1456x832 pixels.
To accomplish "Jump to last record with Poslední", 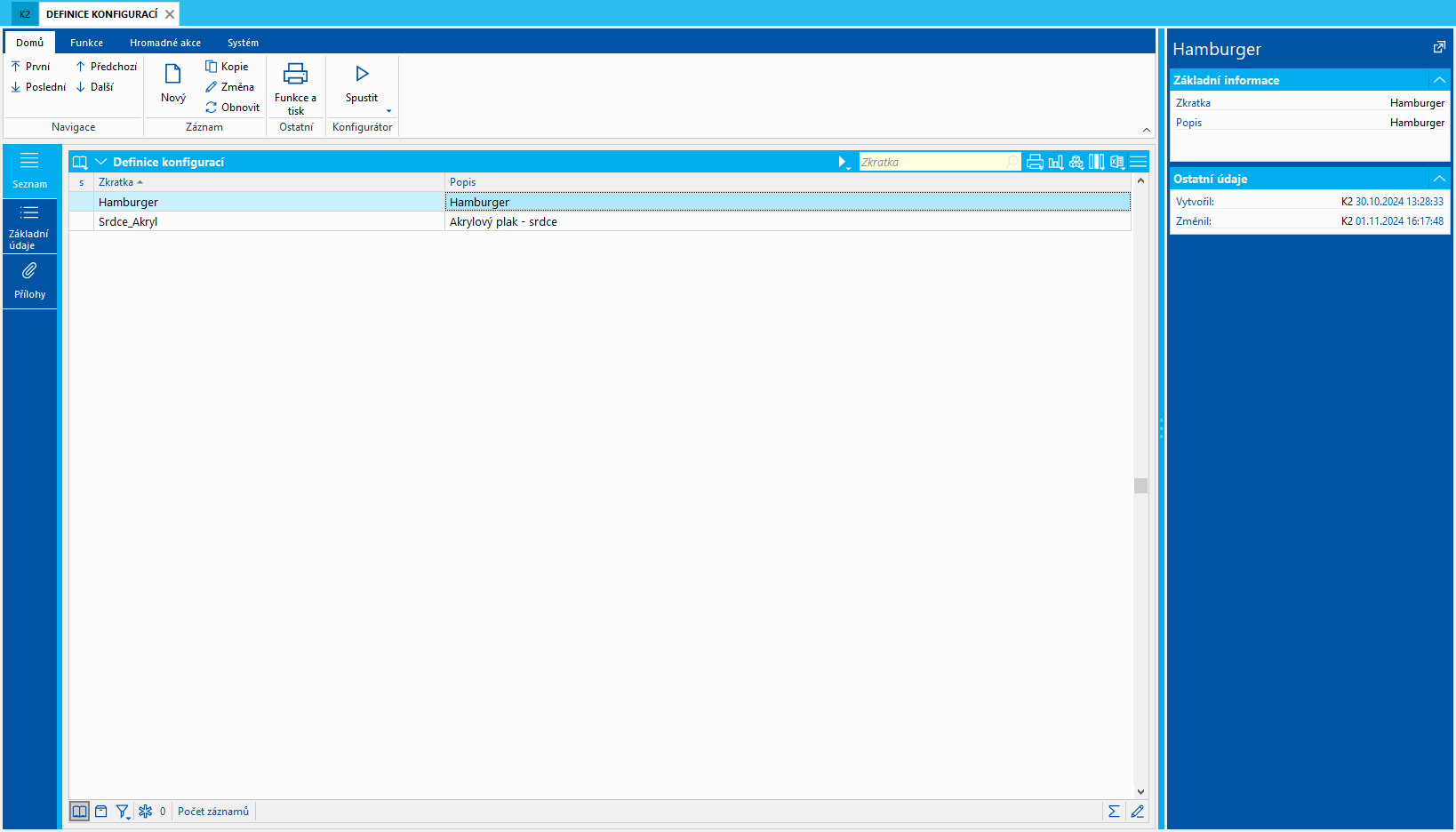I will point(38,87).
